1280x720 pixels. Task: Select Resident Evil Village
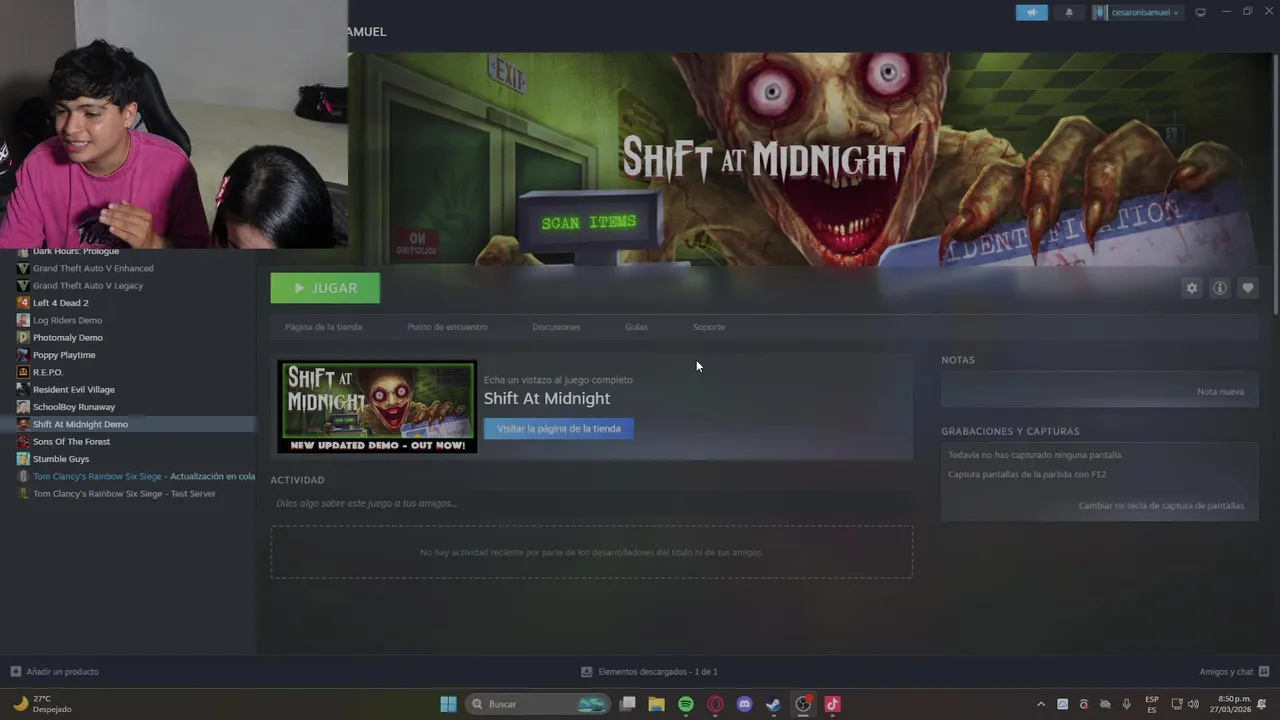74,389
